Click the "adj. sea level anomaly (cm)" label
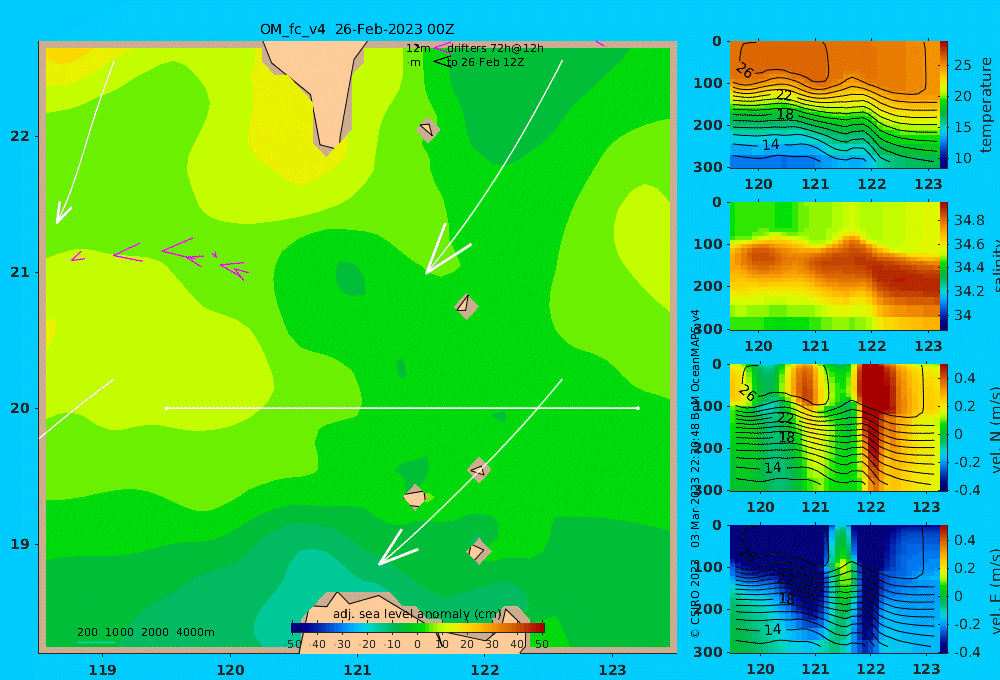The height and width of the screenshot is (680, 1000). (x=417, y=614)
